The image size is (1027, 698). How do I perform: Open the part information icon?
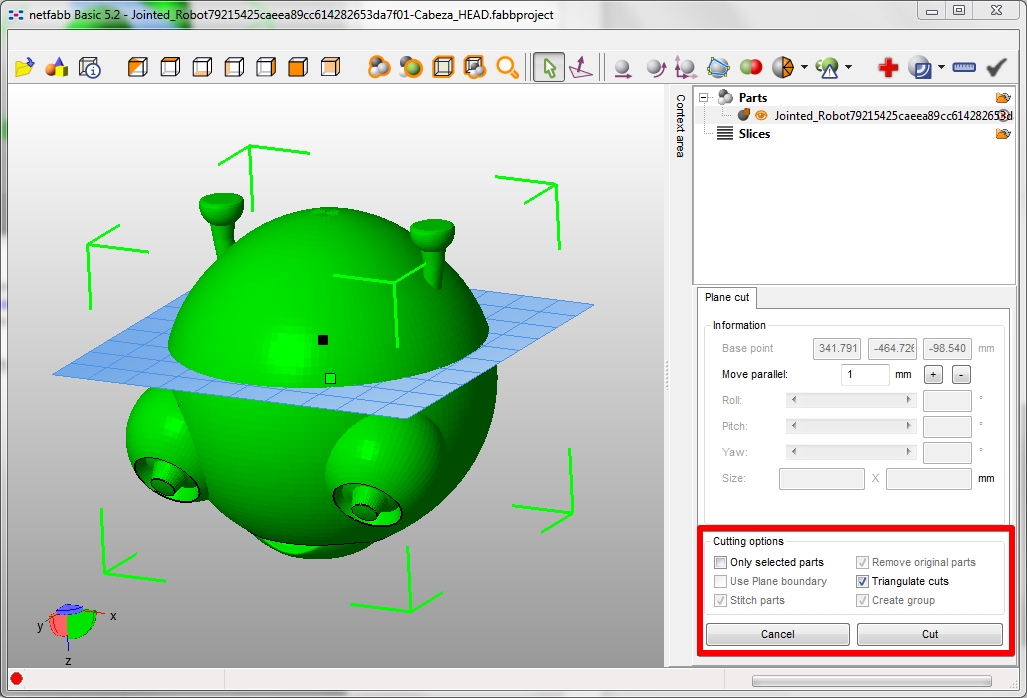click(x=89, y=68)
